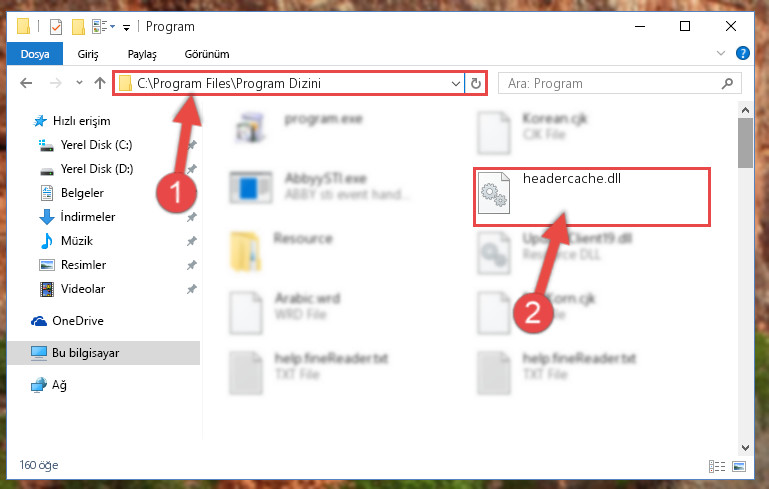Click the Back navigation arrow
Image resolution: width=769 pixels, height=489 pixels.
26,83
